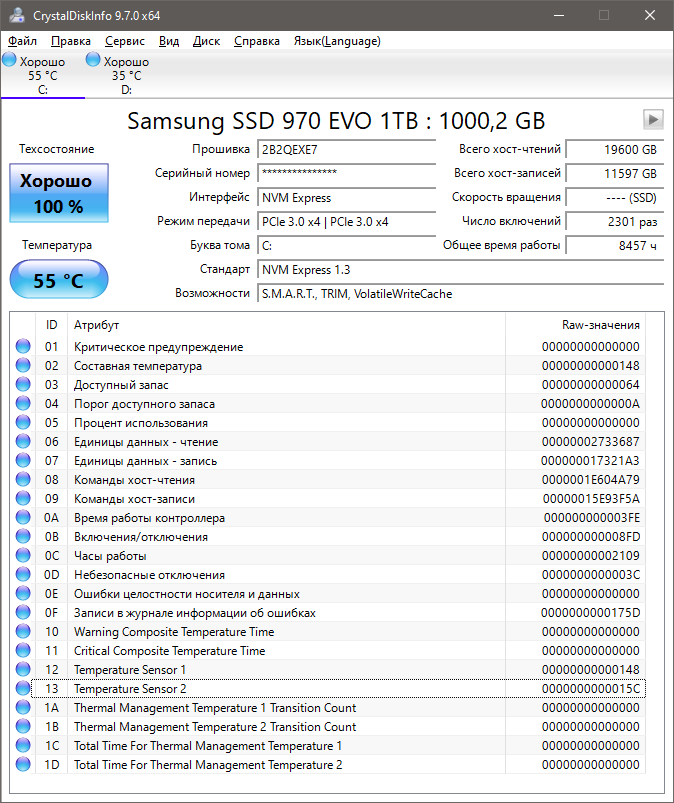674x803 pixels.
Task: Open the Язык(Language) menu
Action: 336,41
